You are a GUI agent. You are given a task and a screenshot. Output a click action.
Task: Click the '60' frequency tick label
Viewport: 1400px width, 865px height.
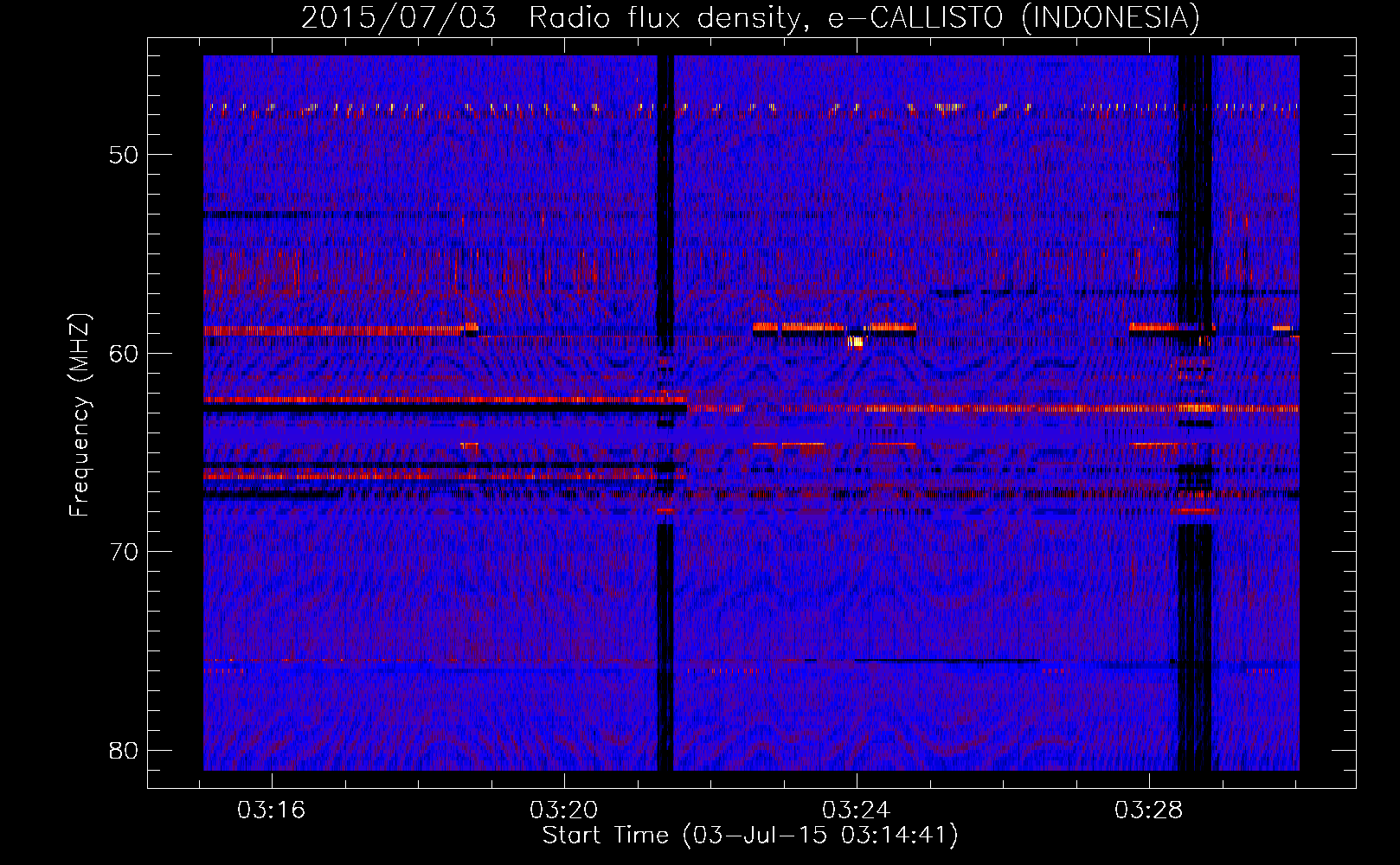click(x=124, y=353)
